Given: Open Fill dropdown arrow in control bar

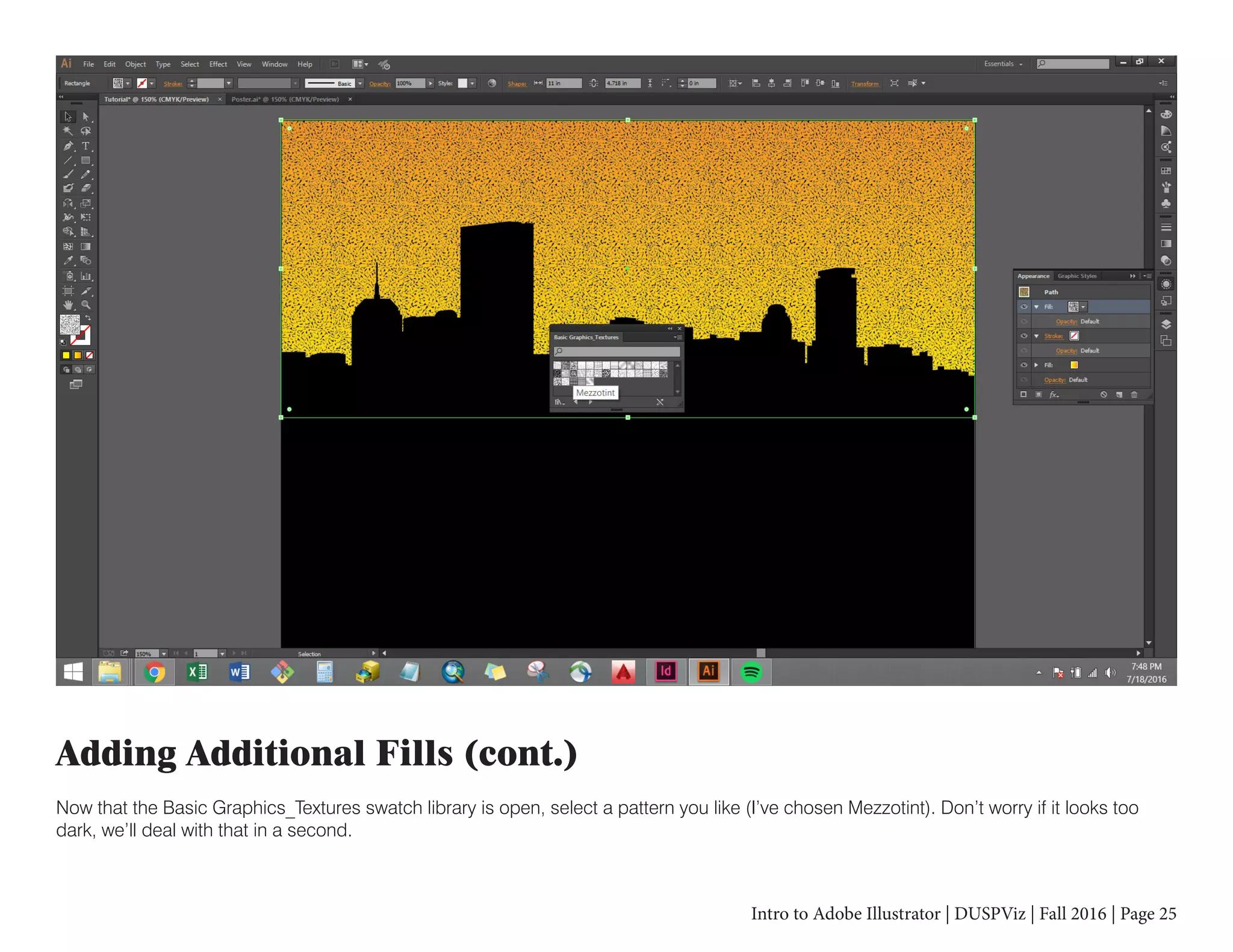Looking at the screenshot, I should (128, 84).
